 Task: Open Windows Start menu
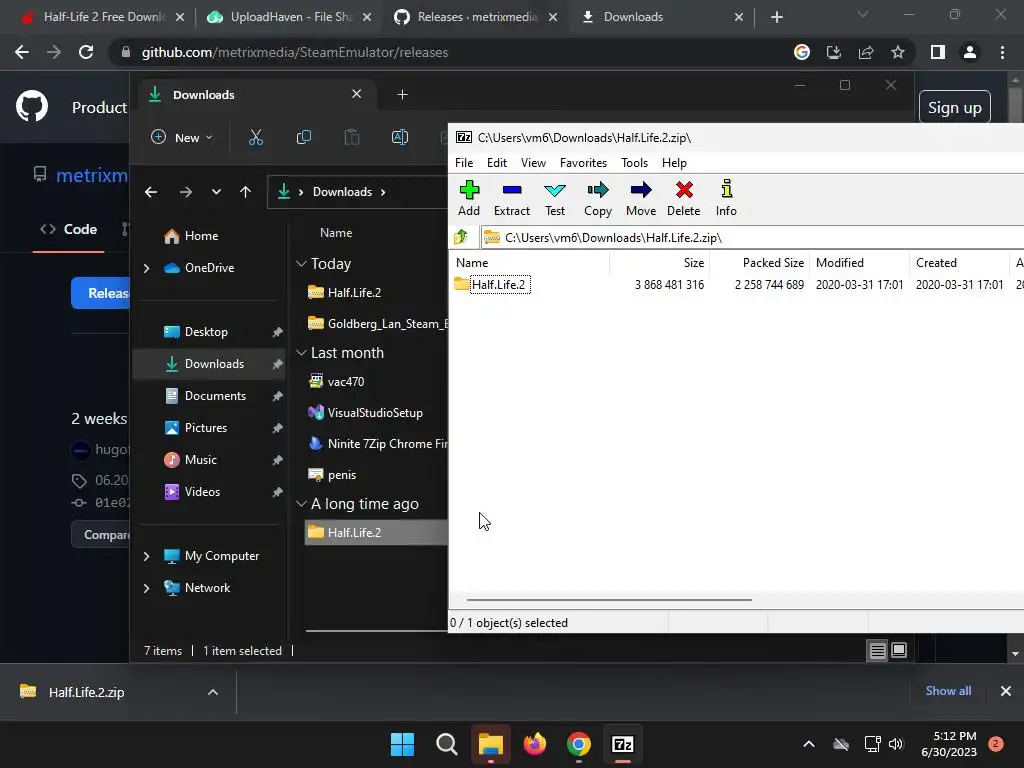click(402, 744)
